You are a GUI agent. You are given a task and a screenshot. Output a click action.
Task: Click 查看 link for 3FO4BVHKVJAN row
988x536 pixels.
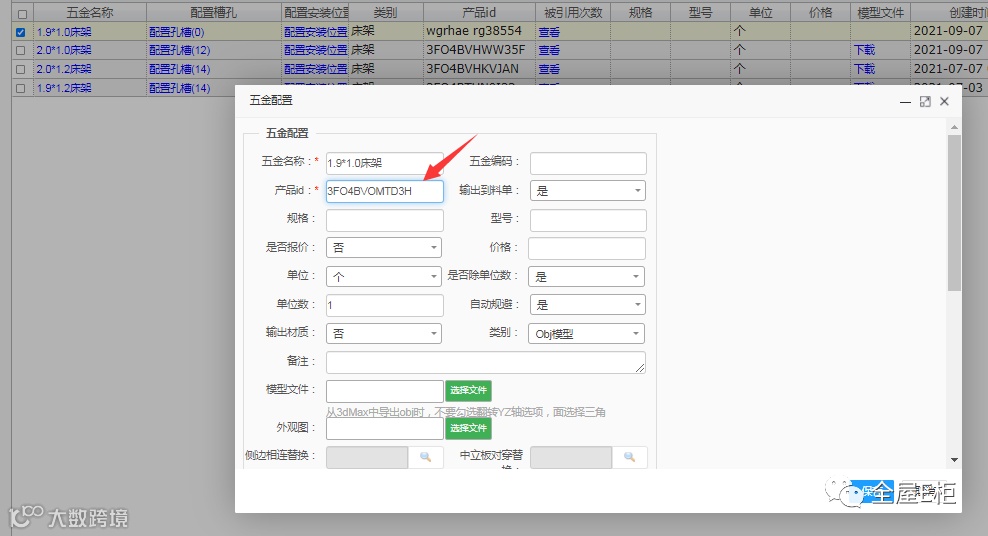549,69
